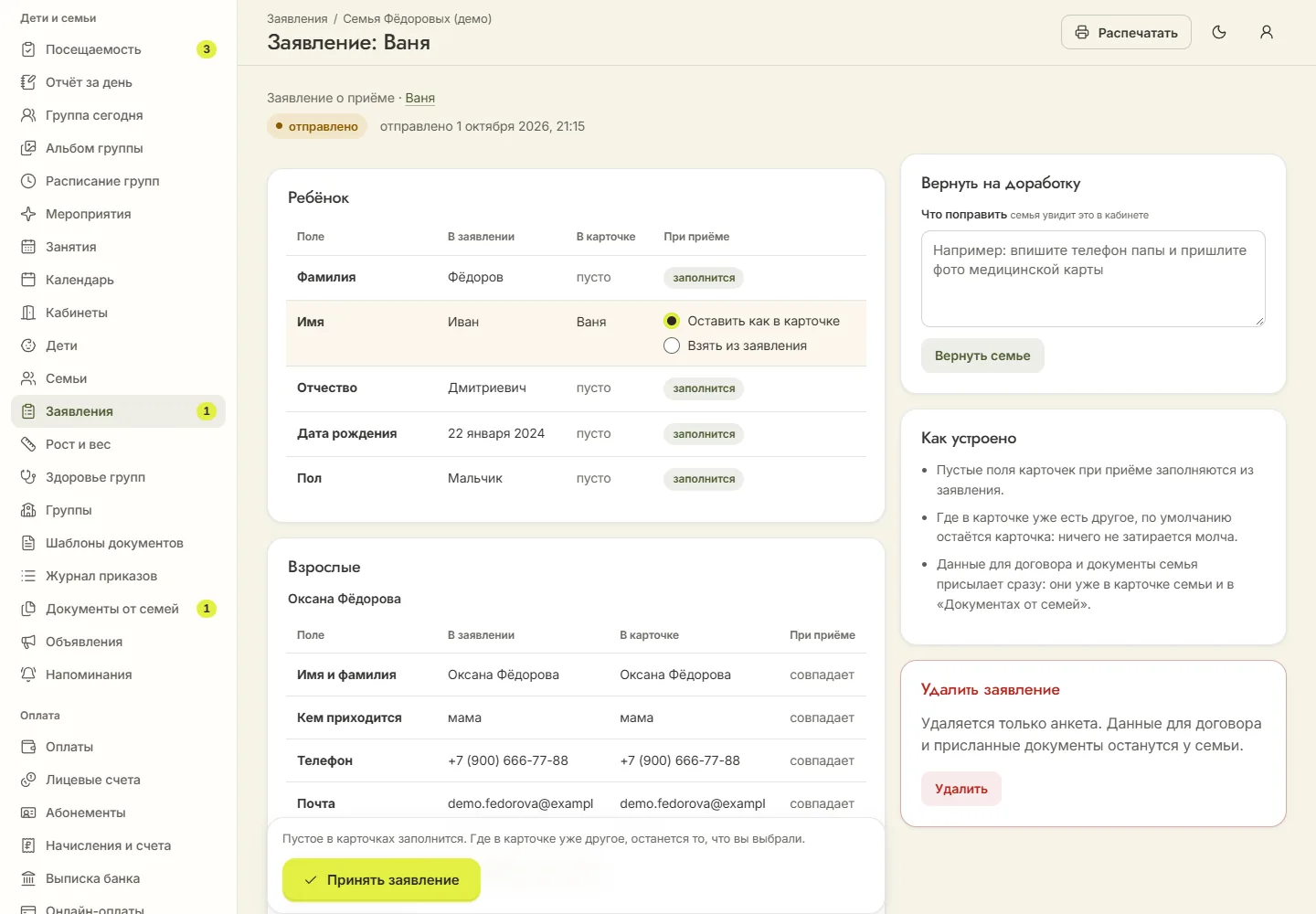Open user profile icon in header
This screenshot has height=914, width=1316.
(1267, 32)
